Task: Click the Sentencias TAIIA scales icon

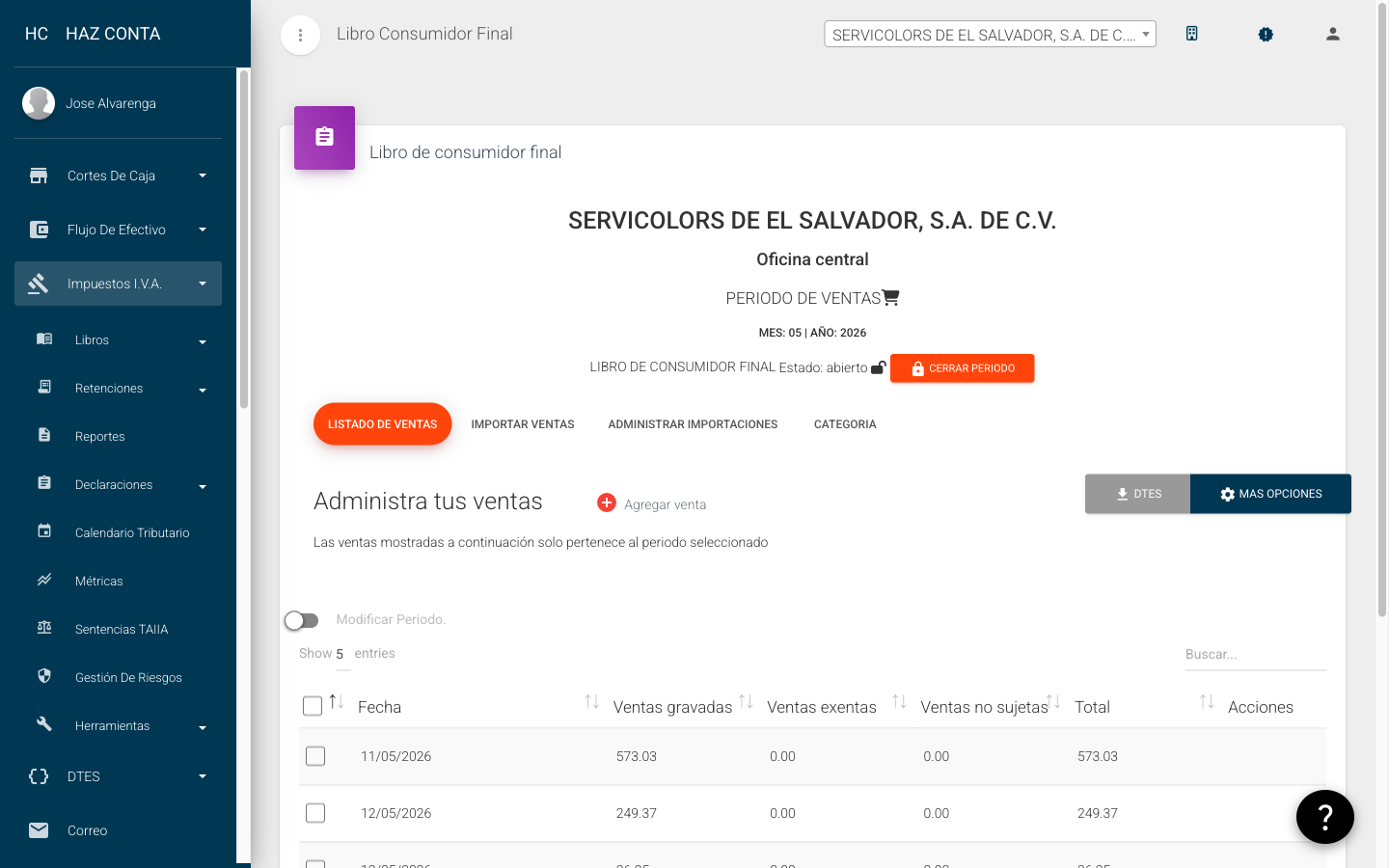Action: point(44,628)
